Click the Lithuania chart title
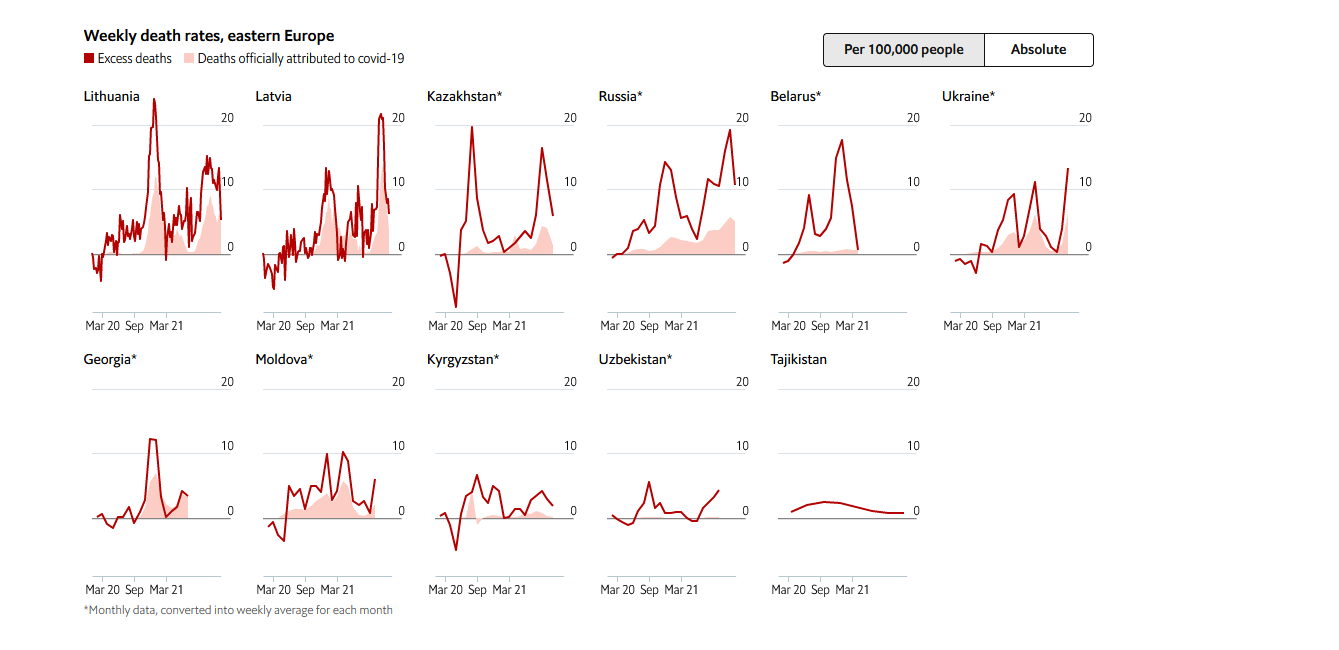Image resolution: width=1339 pixels, height=650 pixels. [x=111, y=97]
